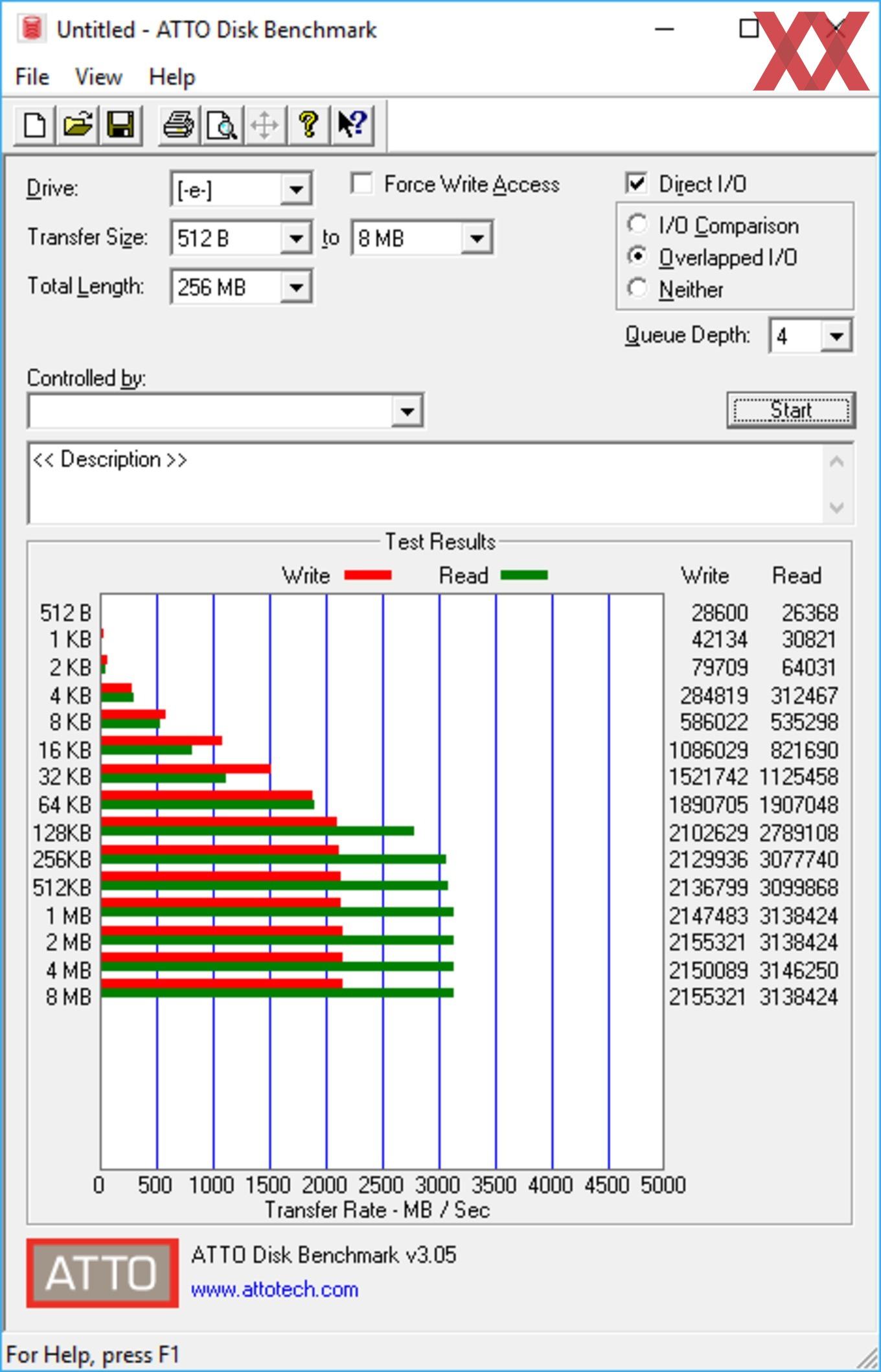The width and height of the screenshot is (881, 1372).
Task: Open the View menu
Action: 98,76
